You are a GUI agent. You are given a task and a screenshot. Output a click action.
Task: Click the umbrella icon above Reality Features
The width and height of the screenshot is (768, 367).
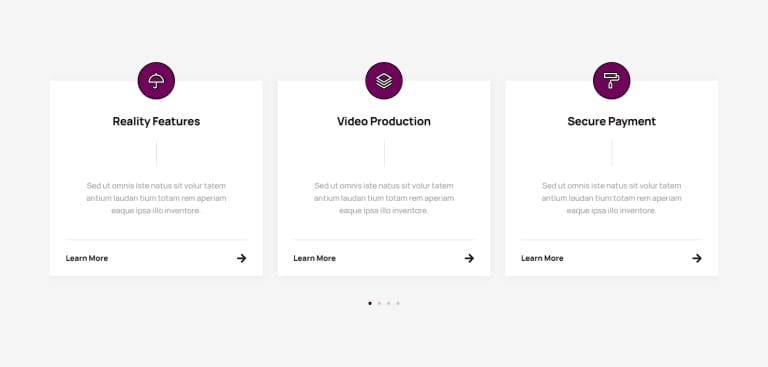pos(156,81)
